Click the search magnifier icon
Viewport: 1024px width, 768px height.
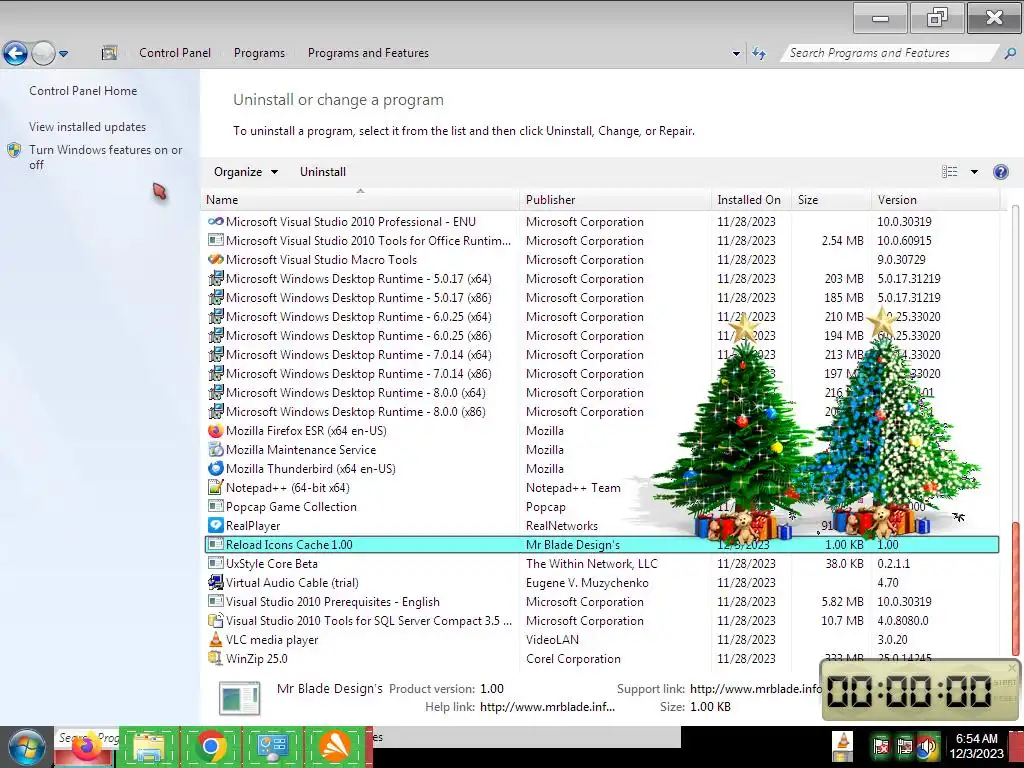(1010, 54)
